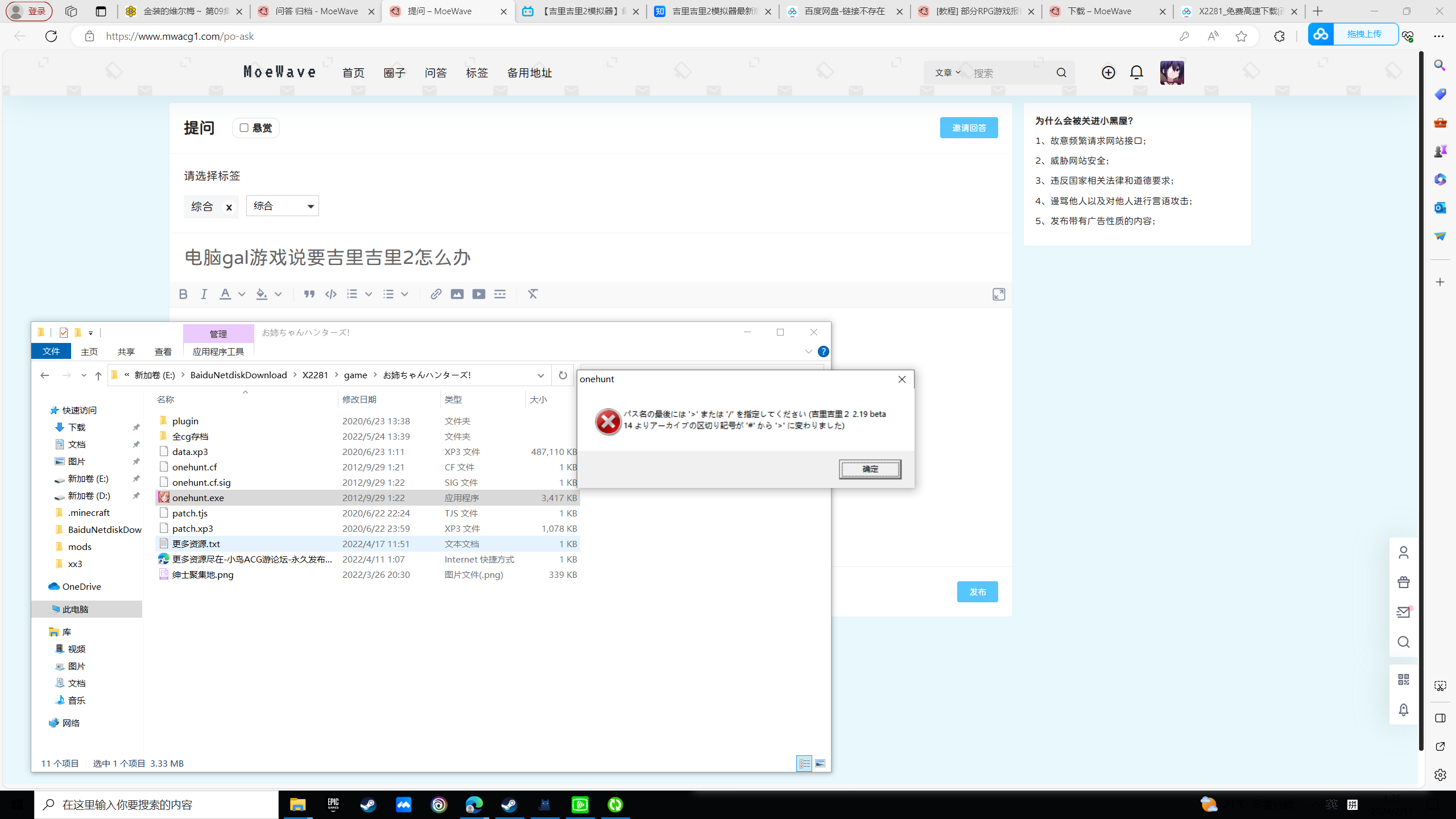
Task: Click the 拖拽上传 upload button
Action: click(x=1352, y=34)
